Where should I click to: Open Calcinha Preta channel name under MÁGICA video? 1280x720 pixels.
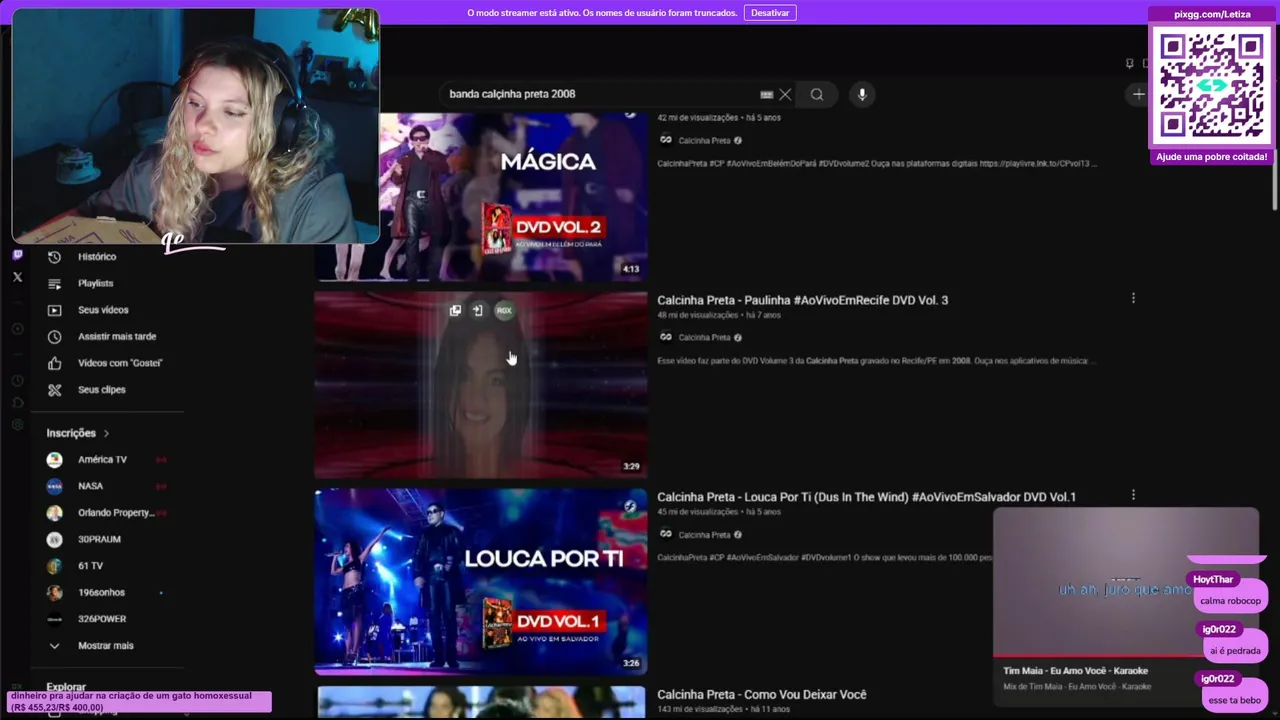704,140
